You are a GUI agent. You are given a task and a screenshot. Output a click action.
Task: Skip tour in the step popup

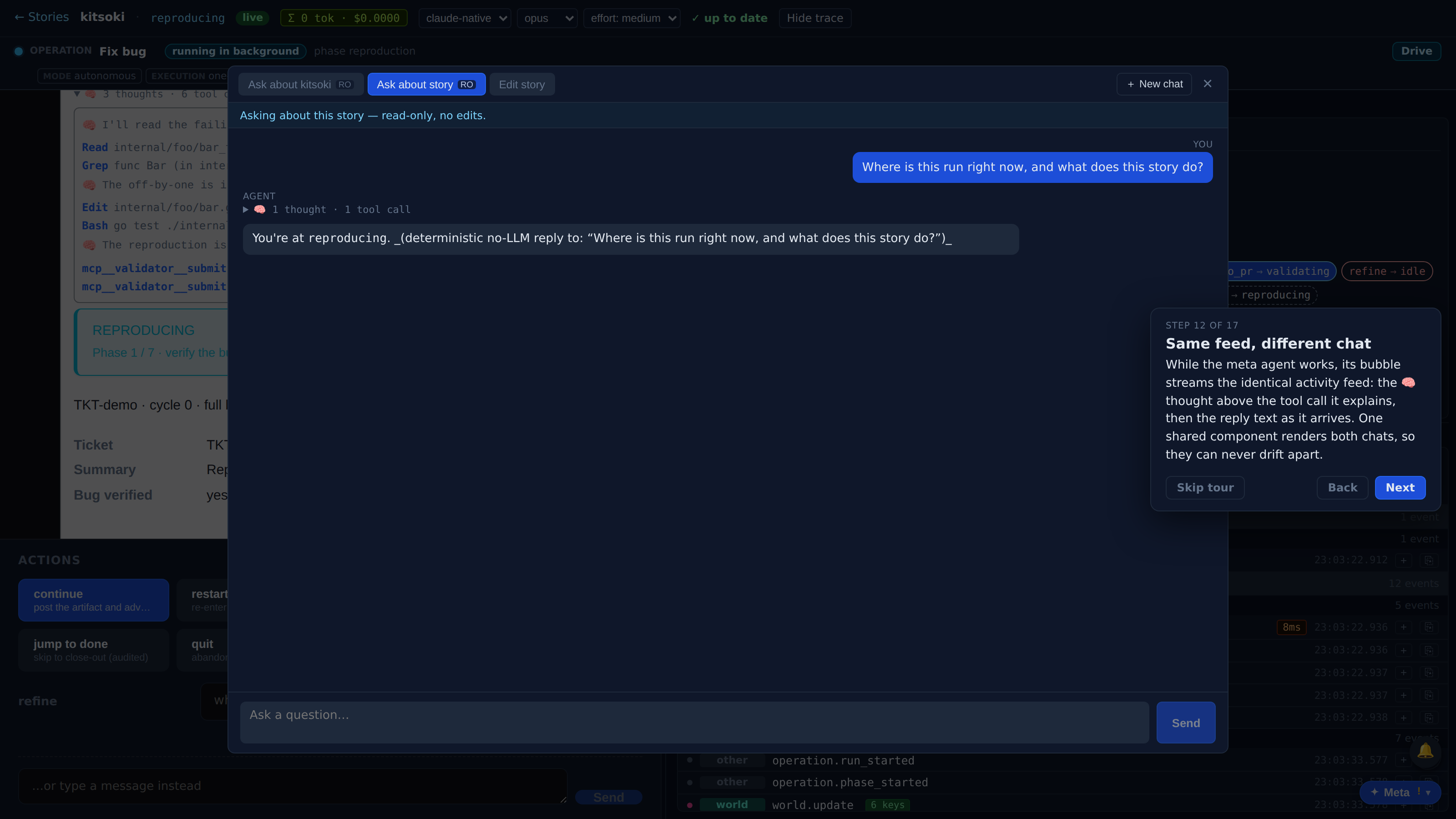point(1205,488)
